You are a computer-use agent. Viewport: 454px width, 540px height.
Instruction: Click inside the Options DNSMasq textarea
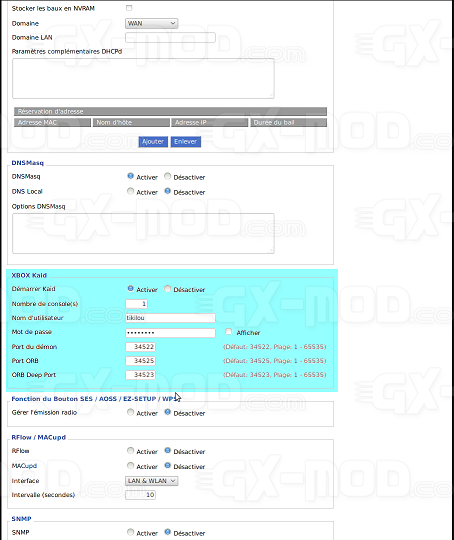point(143,233)
